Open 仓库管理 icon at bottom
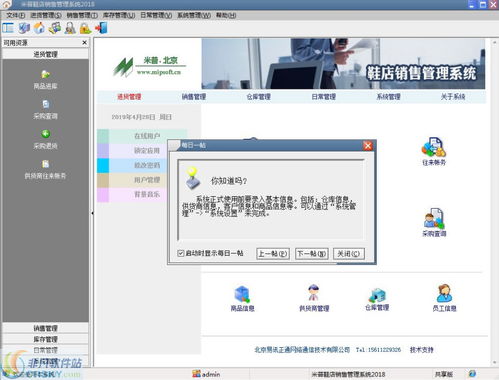Screen dimensions: 499x380 [377, 299]
